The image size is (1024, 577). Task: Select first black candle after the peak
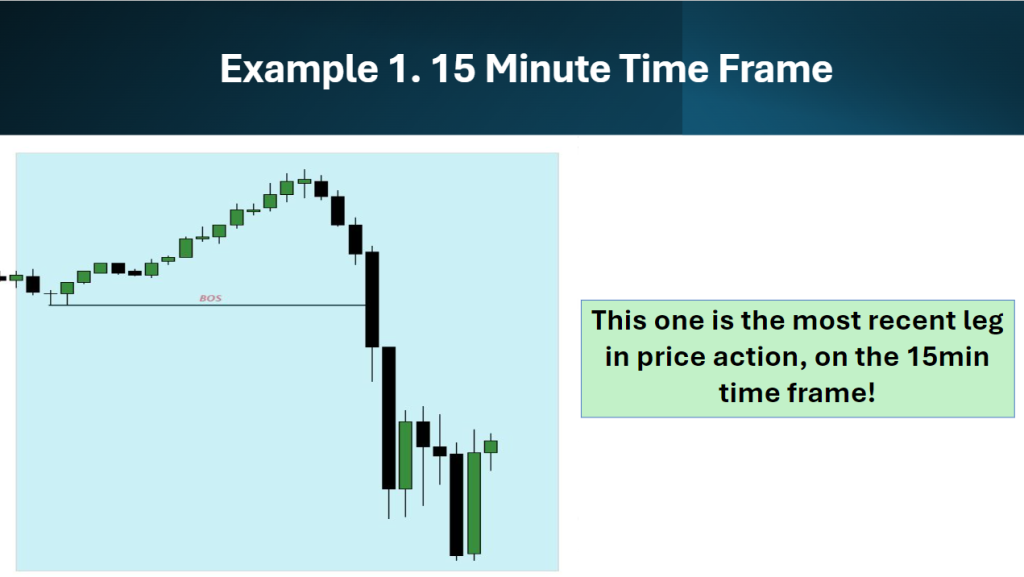tap(321, 189)
